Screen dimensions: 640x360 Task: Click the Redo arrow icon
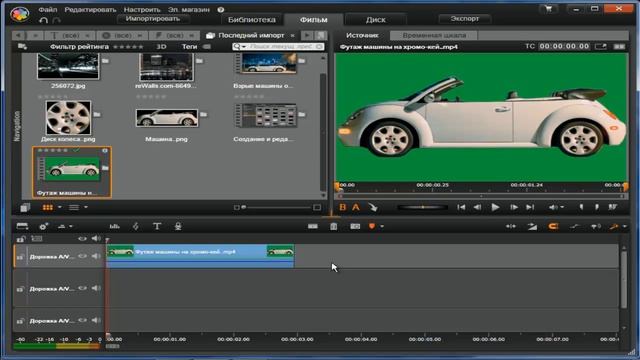click(57, 20)
